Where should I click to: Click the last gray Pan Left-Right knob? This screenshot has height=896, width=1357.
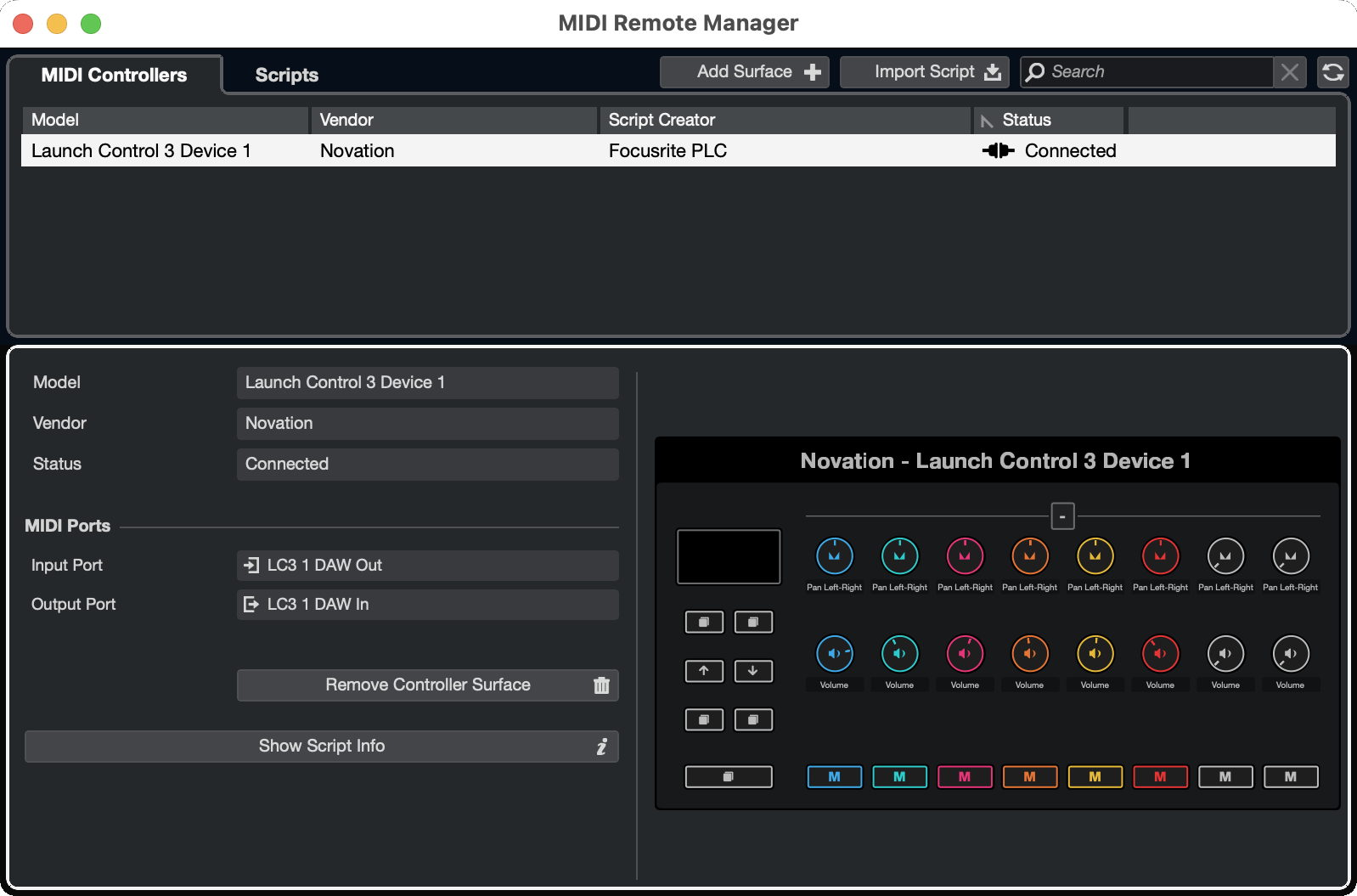pos(1290,556)
